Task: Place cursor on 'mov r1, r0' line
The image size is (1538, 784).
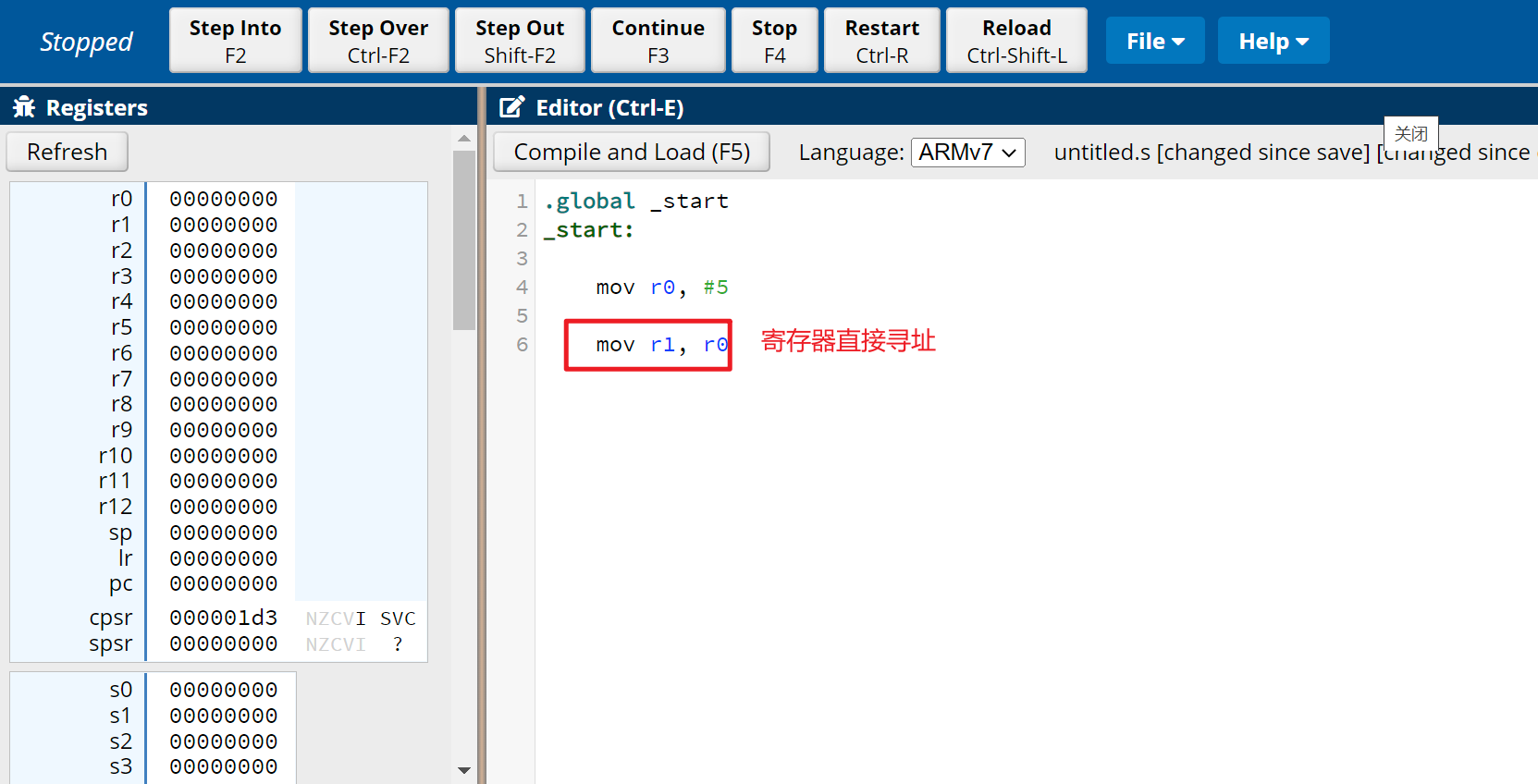Action: coord(662,345)
